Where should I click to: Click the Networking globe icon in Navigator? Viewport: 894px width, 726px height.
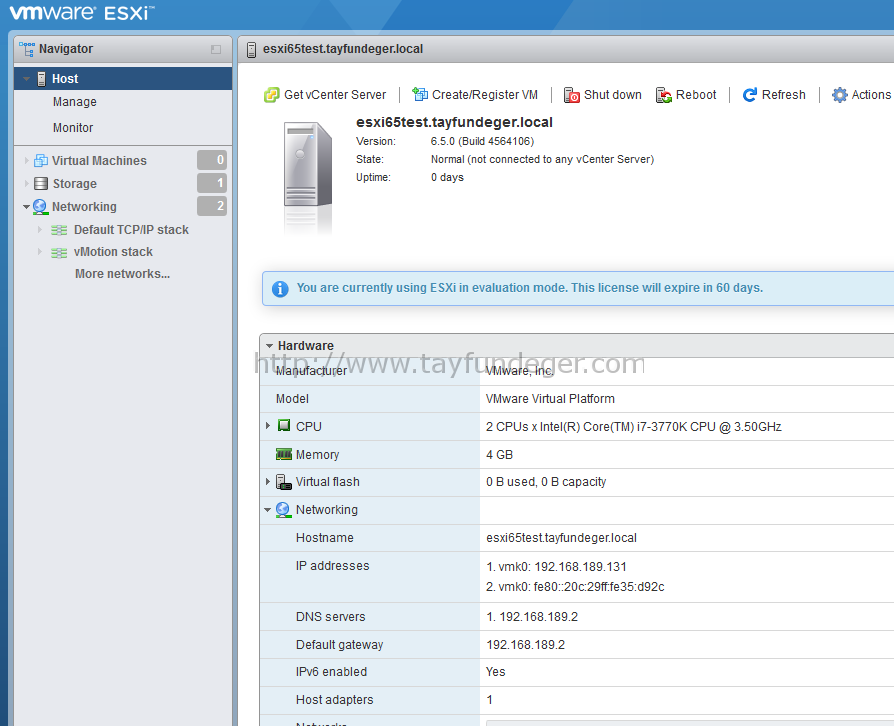pos(40,207)
